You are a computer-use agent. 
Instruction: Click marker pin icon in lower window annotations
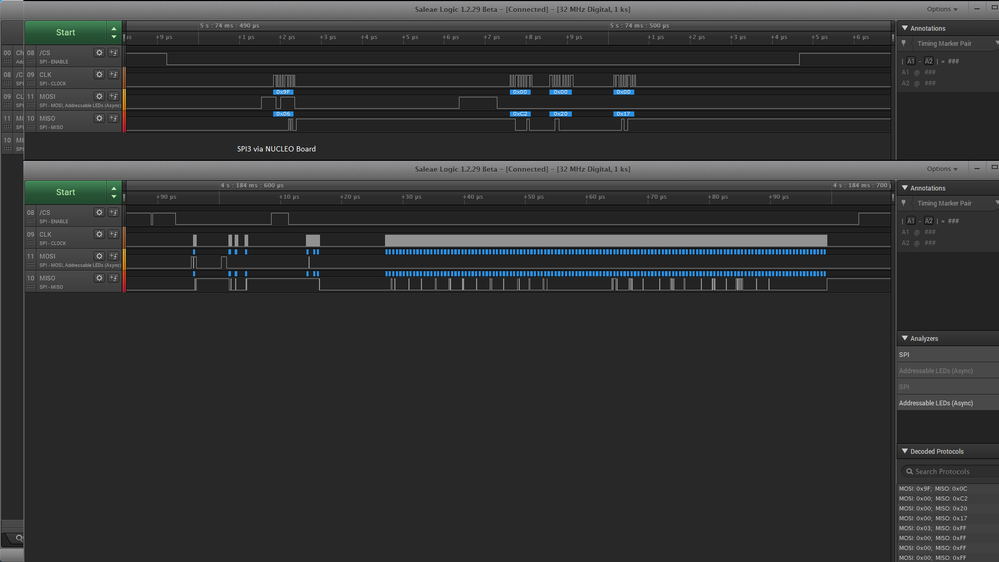coord(903,203)
